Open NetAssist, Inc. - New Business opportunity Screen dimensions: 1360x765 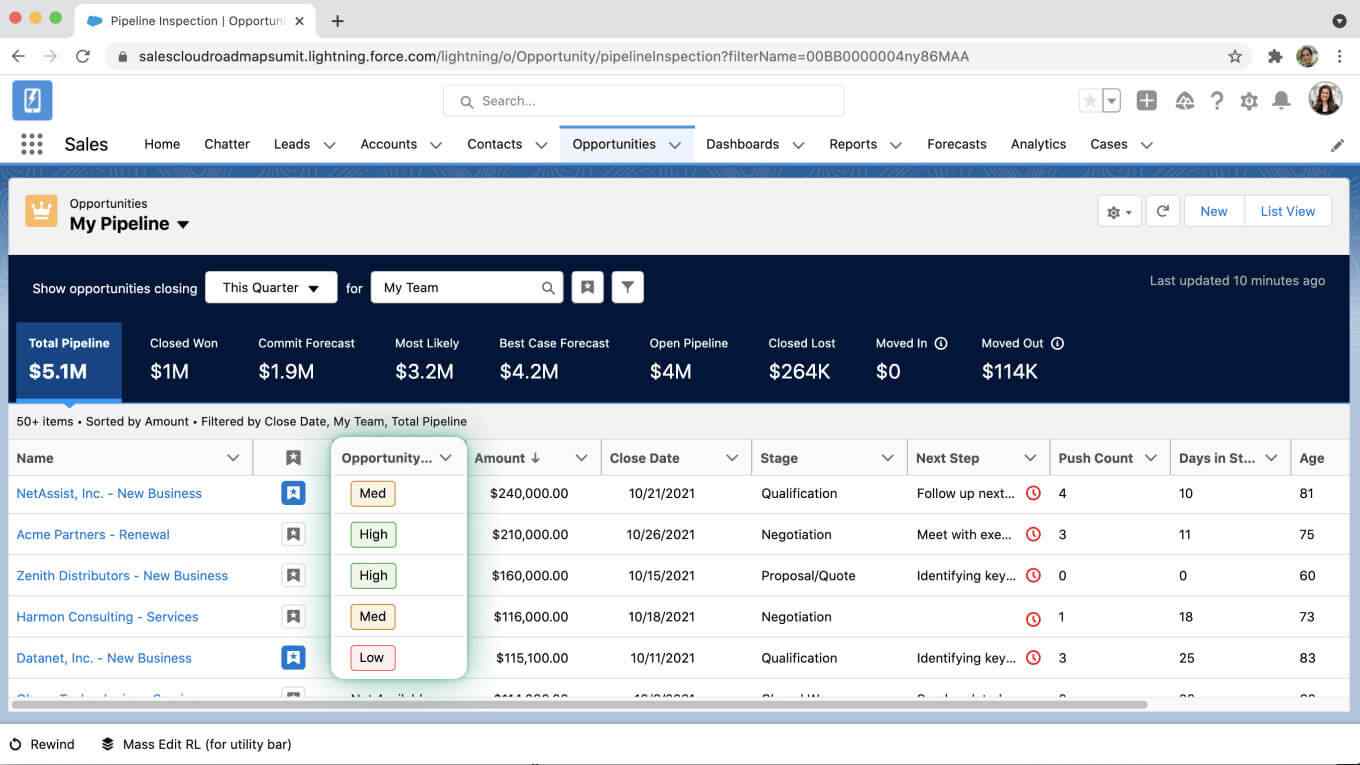coord(109,493)
